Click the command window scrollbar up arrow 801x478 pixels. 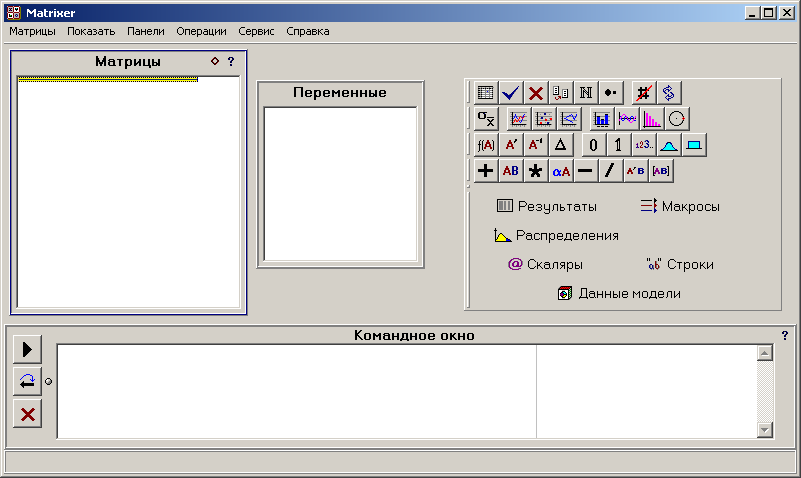point(765,353)
